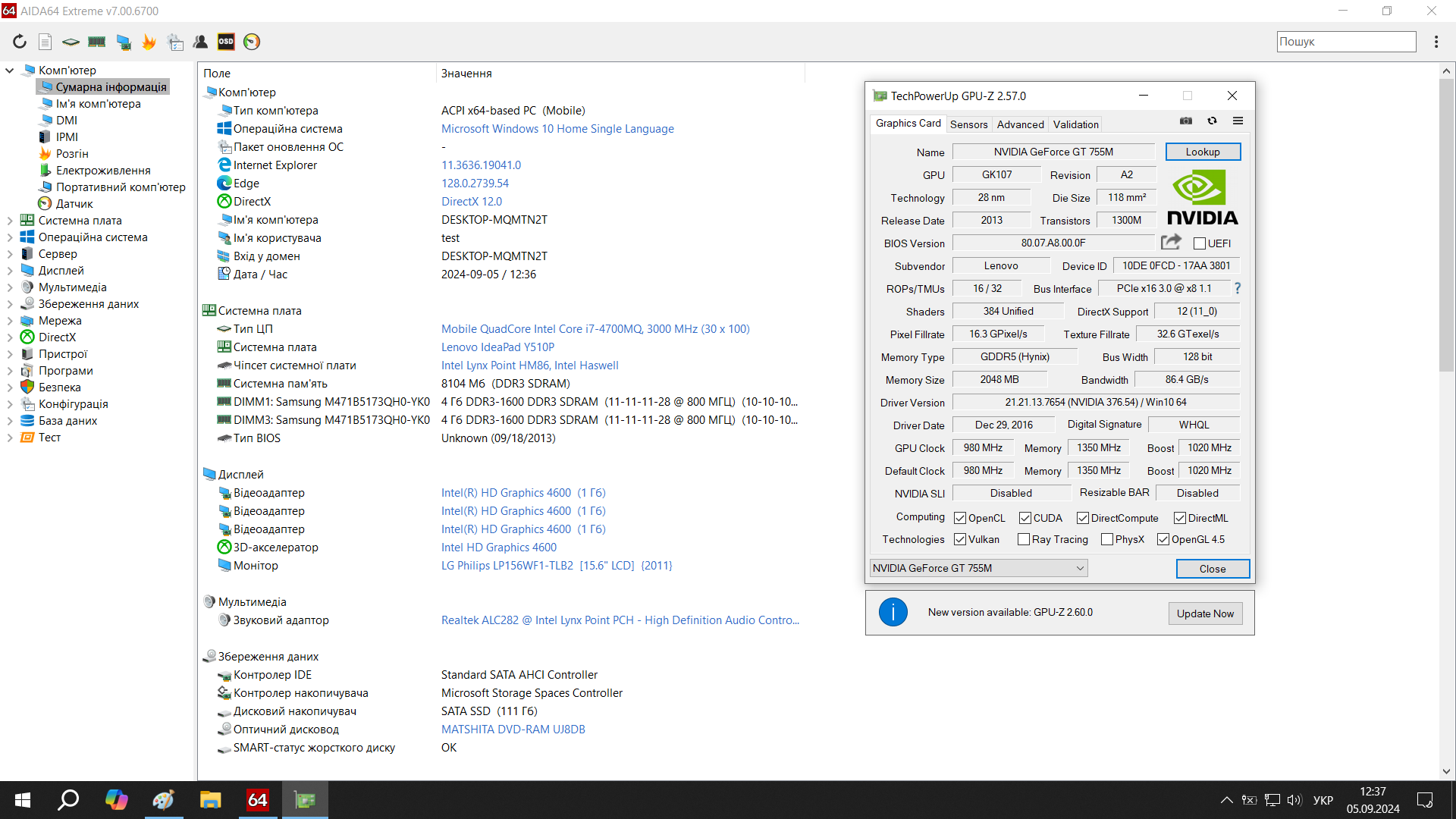Open the computer network toolbar icon
The image size is (1456, 819).
(124, 42)
